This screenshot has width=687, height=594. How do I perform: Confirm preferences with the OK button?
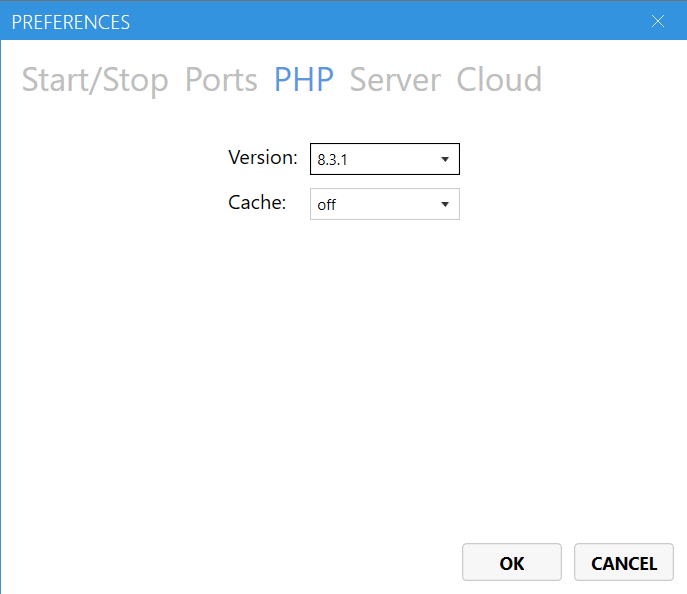(511, 563)
